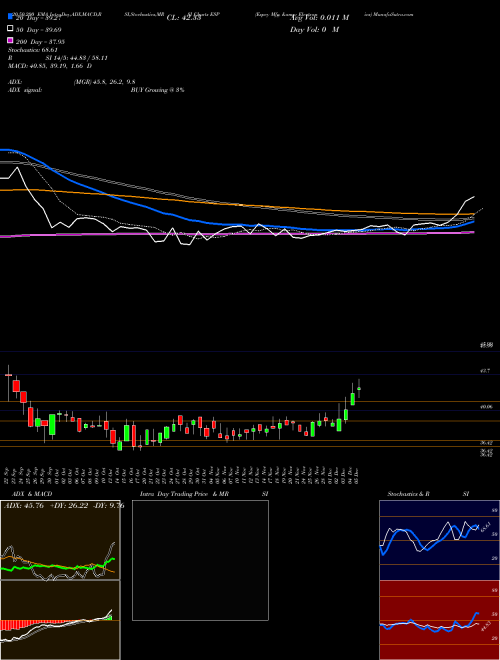Screen dimensions: 500x660
Task: Click the blue 20 Day EMA legend swatch
Action: tap(10, 16)
